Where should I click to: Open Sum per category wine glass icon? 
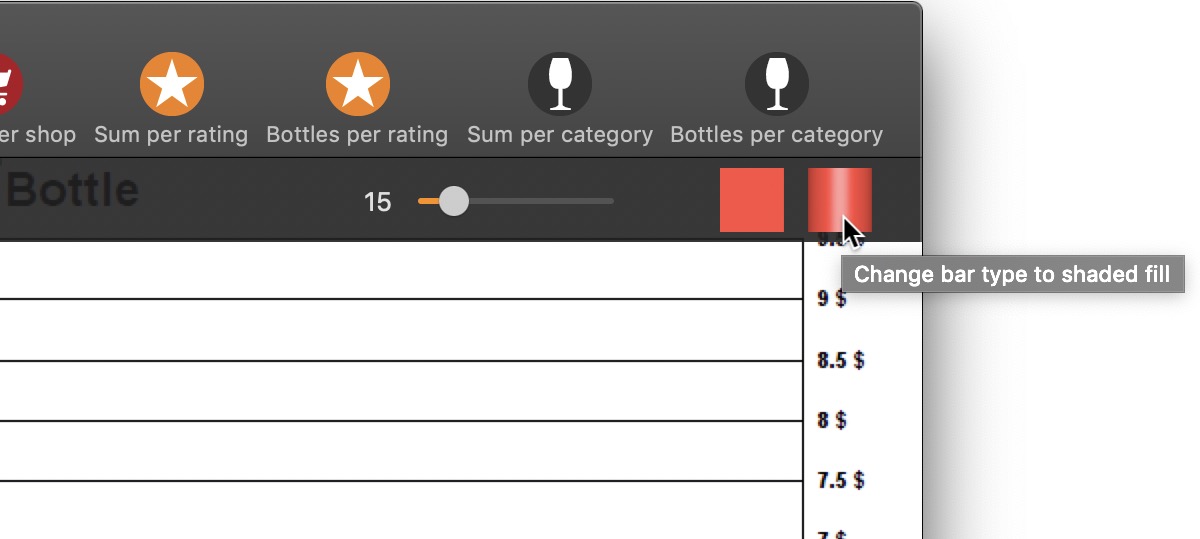click(560, 84)
